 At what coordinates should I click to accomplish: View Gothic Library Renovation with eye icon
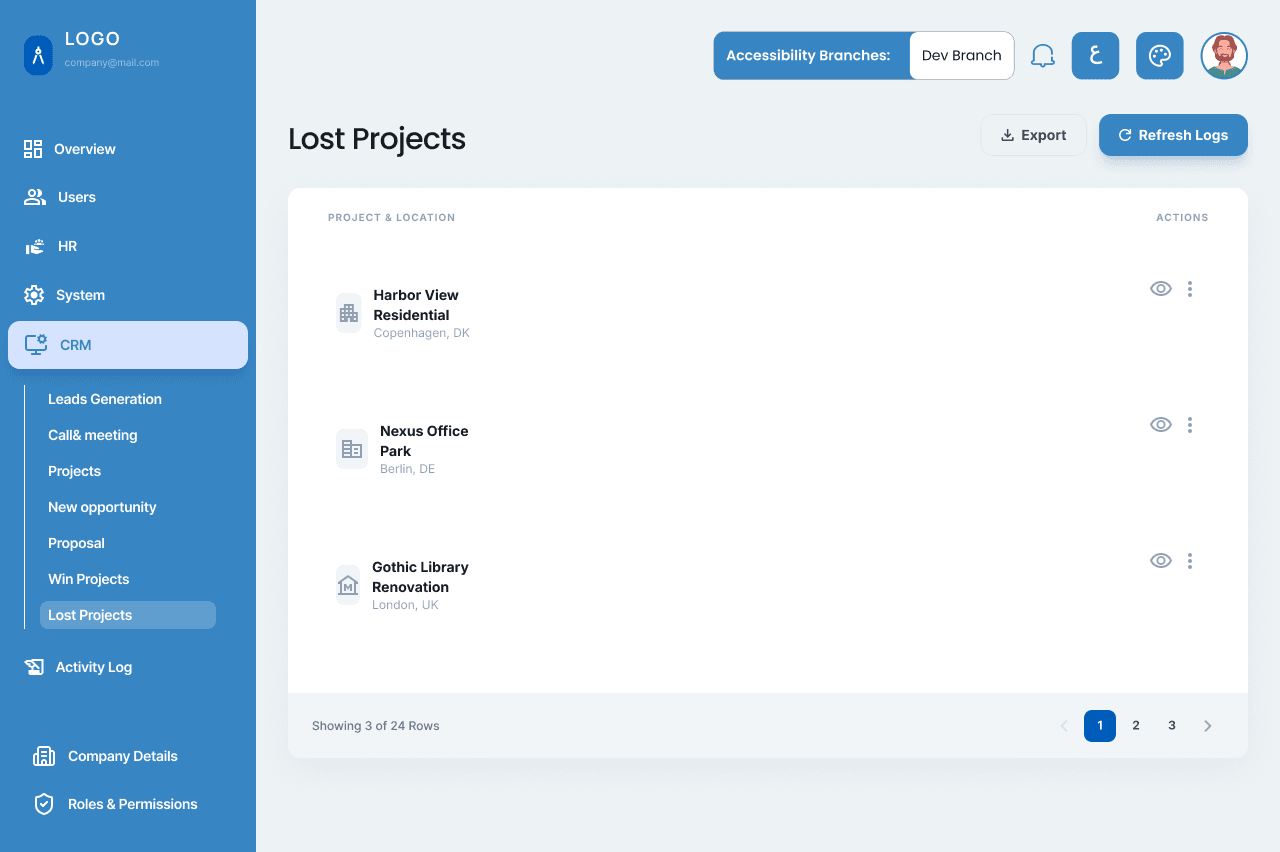[x=1161, y=561]
